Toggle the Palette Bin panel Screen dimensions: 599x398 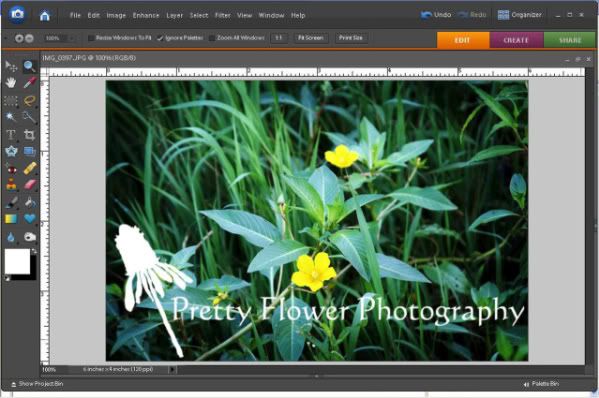coord(542,384)
